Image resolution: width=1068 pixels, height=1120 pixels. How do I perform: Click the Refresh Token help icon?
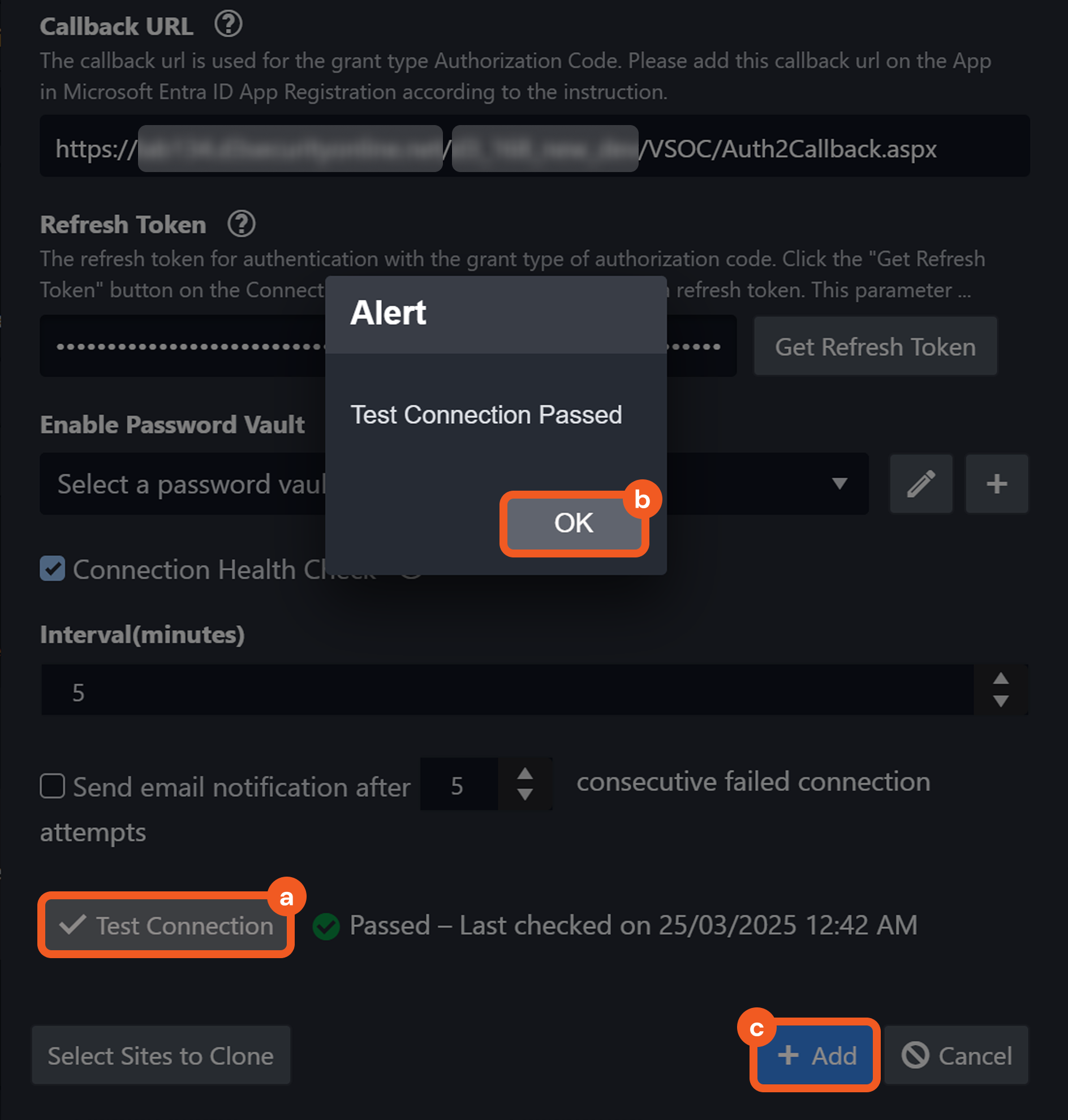pos(242,224)
